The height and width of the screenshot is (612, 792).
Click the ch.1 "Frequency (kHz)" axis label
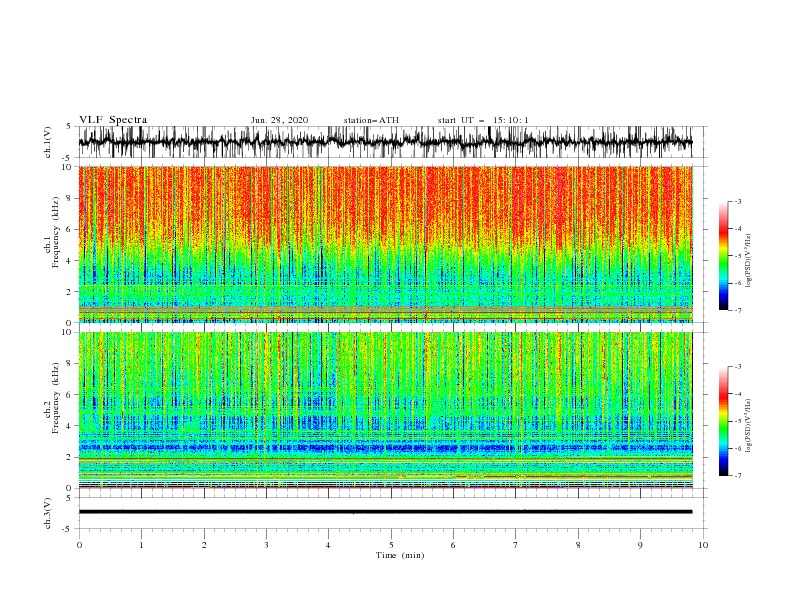56,233
